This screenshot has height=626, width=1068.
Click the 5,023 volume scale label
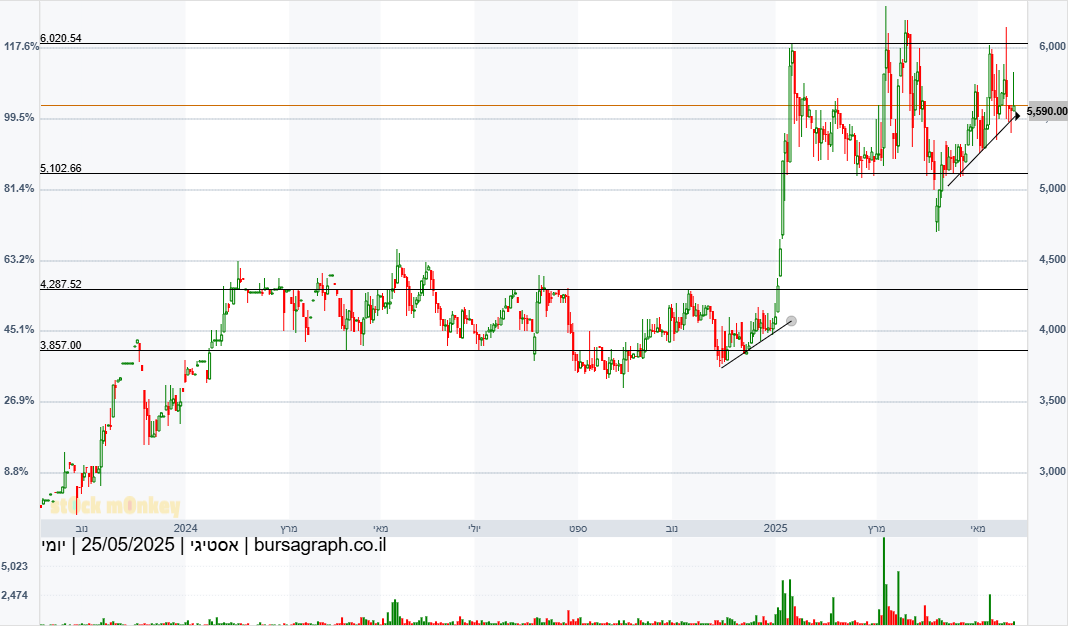[15, 566]
